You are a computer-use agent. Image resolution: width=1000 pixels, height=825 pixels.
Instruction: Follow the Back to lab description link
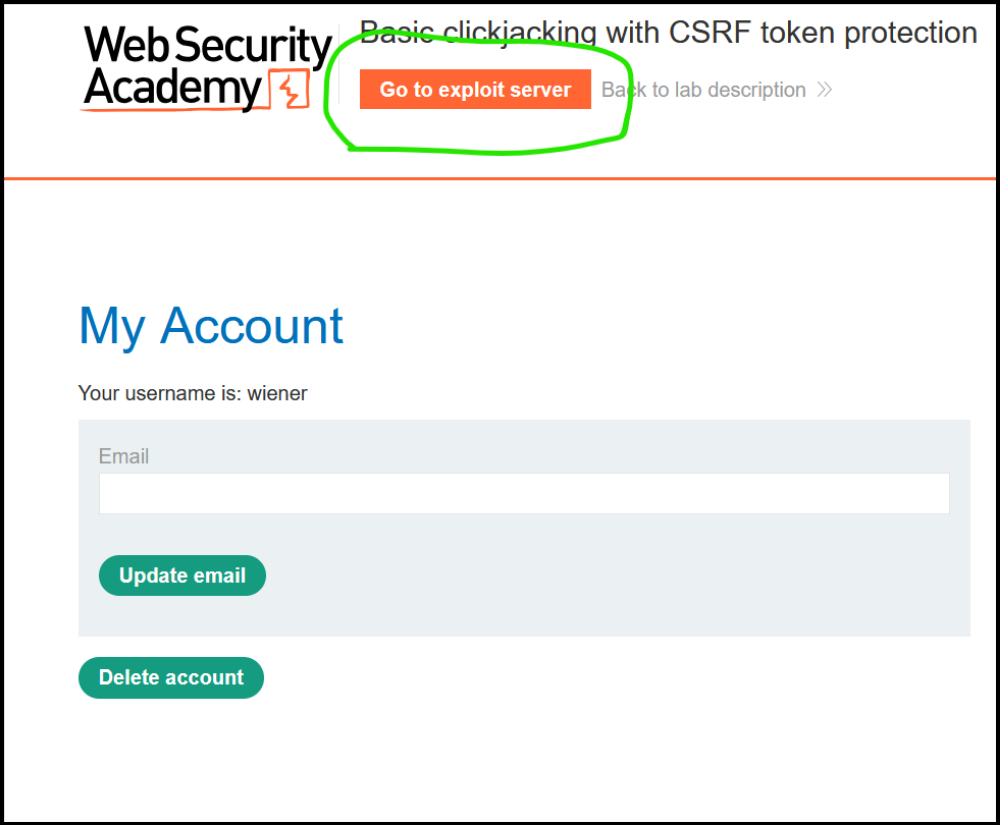[x=703, y=90]
